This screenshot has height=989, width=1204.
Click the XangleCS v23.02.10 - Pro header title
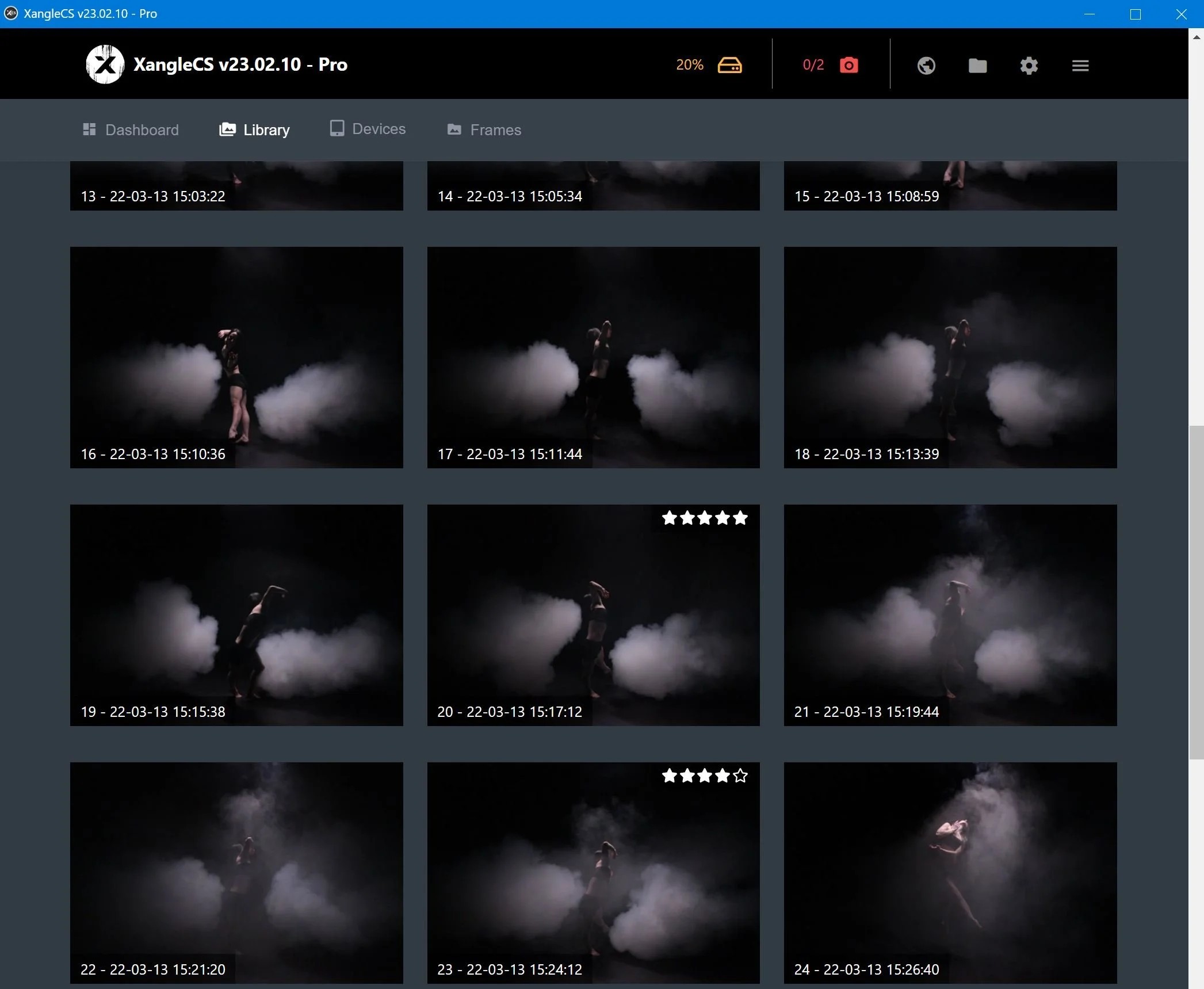coord(240,64)
